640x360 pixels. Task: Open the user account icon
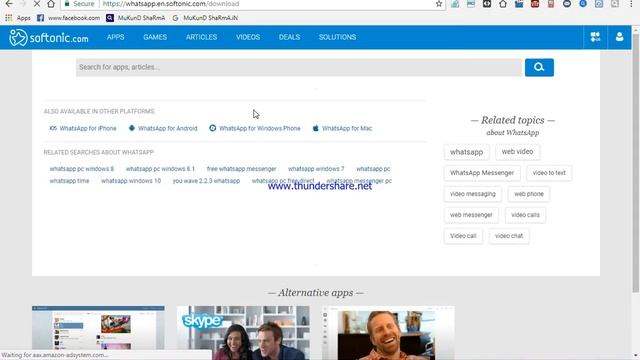point(620,37)
